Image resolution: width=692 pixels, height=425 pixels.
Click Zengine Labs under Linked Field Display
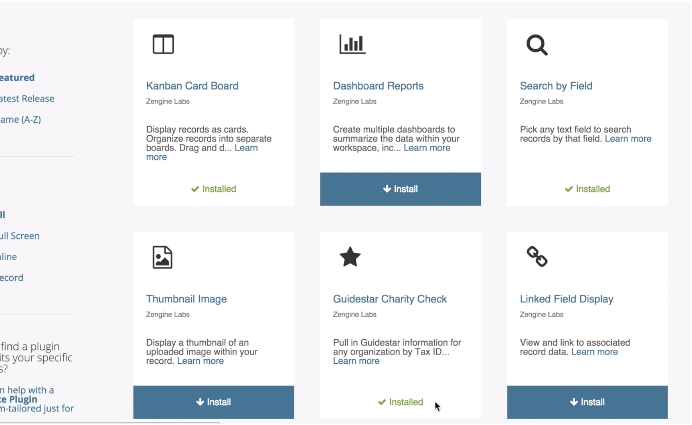[542, 314]
